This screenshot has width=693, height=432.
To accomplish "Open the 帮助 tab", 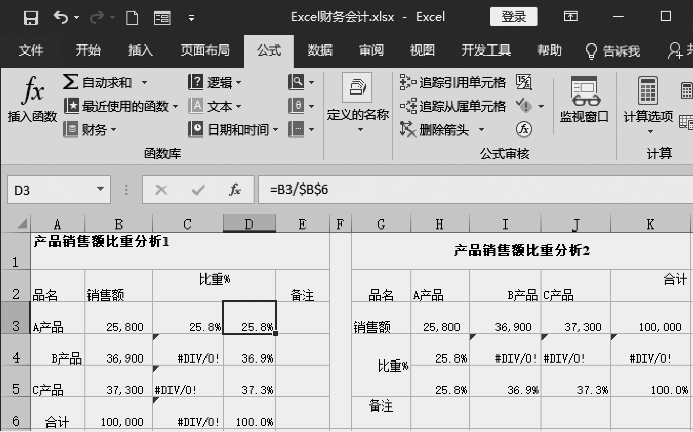I will pos(549,50).
